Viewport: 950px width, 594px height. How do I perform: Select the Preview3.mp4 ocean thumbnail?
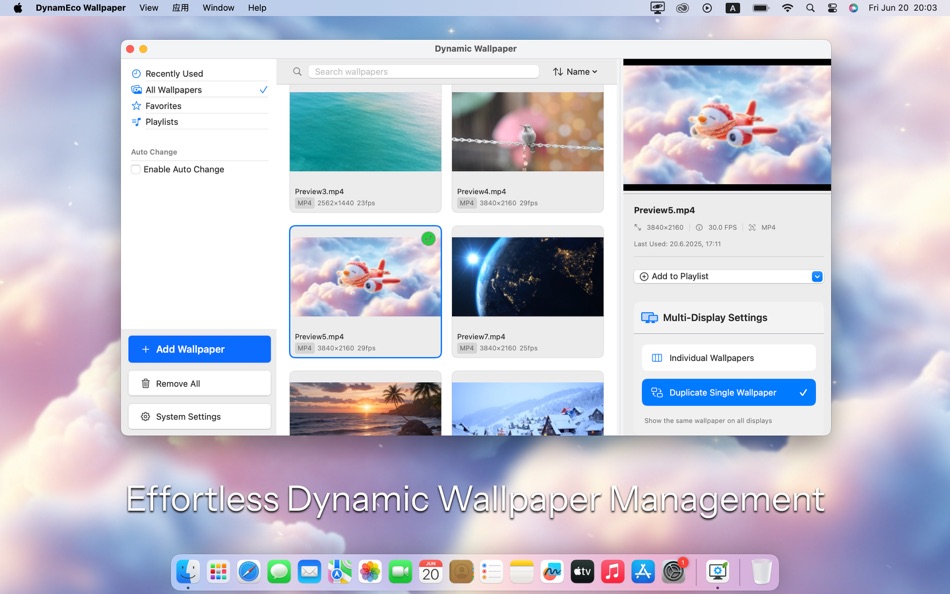click(365, 132)
